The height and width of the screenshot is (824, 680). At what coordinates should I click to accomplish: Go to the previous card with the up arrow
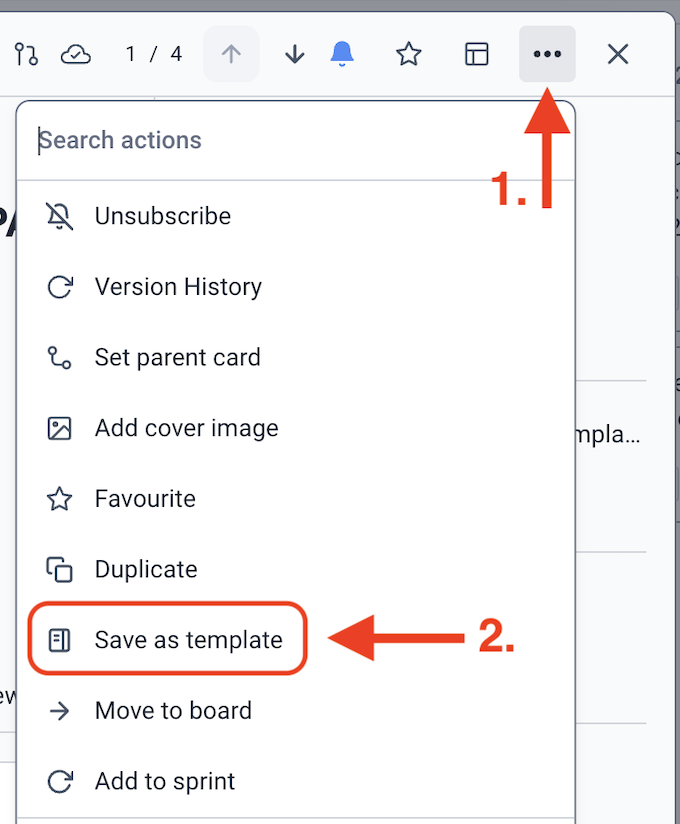(x=231, y=54)
